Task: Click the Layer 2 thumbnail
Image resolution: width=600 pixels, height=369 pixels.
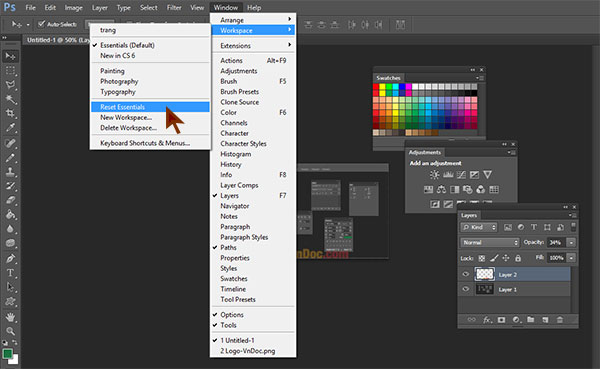Action: pos(485,274)
